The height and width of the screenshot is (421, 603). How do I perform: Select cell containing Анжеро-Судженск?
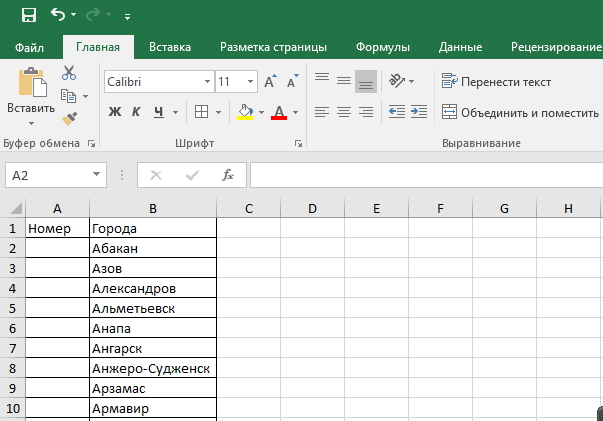(x=153, y=368)
